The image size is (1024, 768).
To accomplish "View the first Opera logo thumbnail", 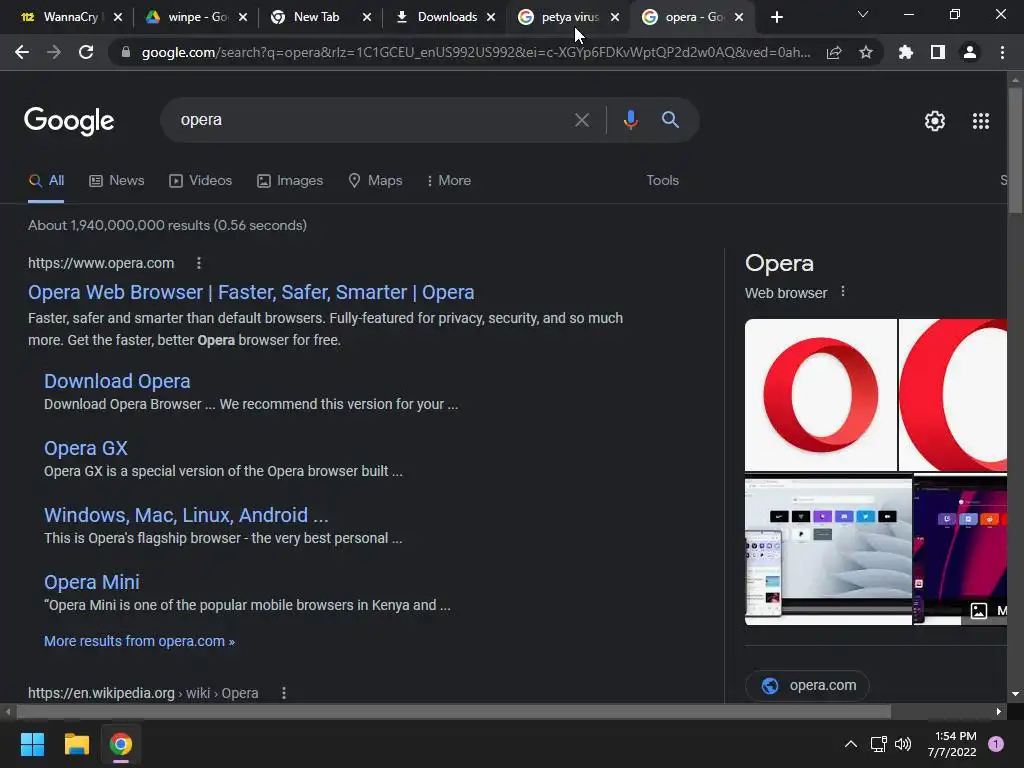I will (821, 395).
